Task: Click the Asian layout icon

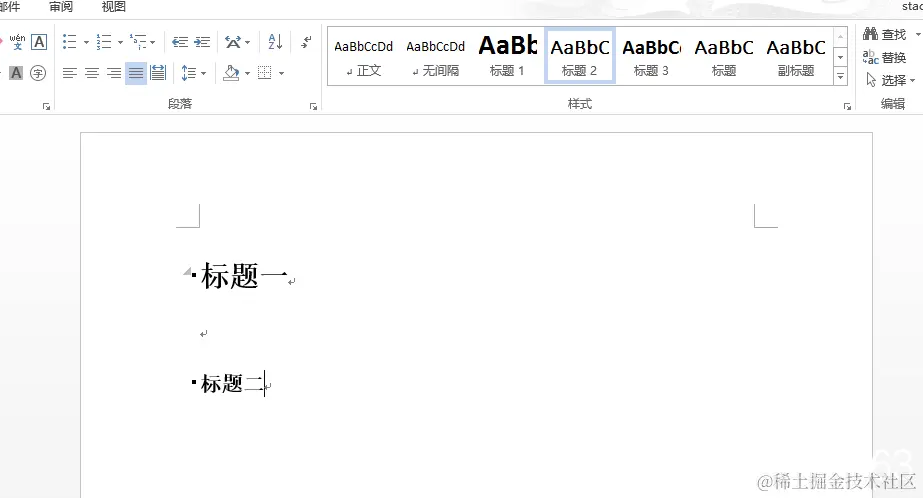Action: click(x=233, y=42)
